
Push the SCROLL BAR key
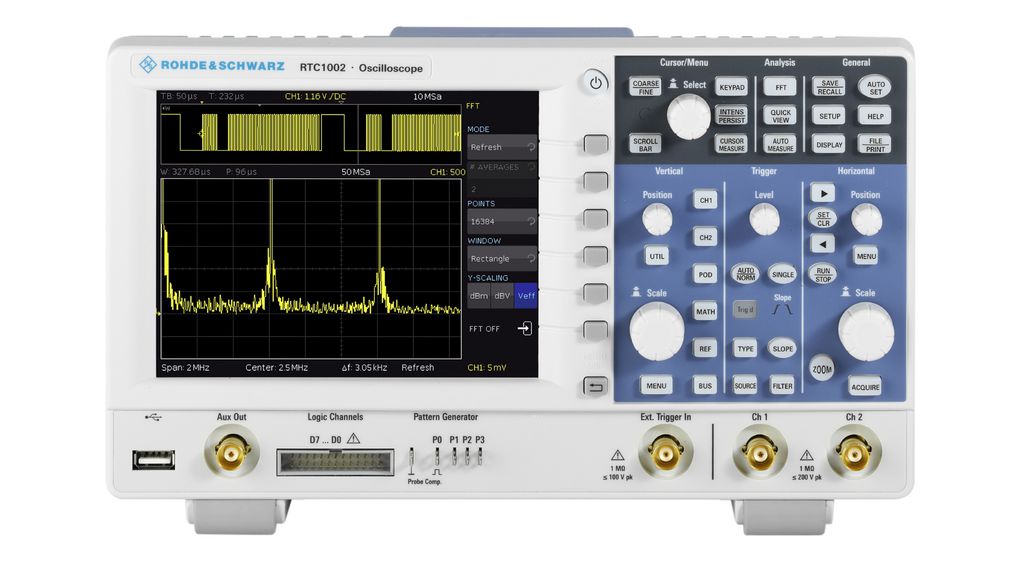pos(645,144)
